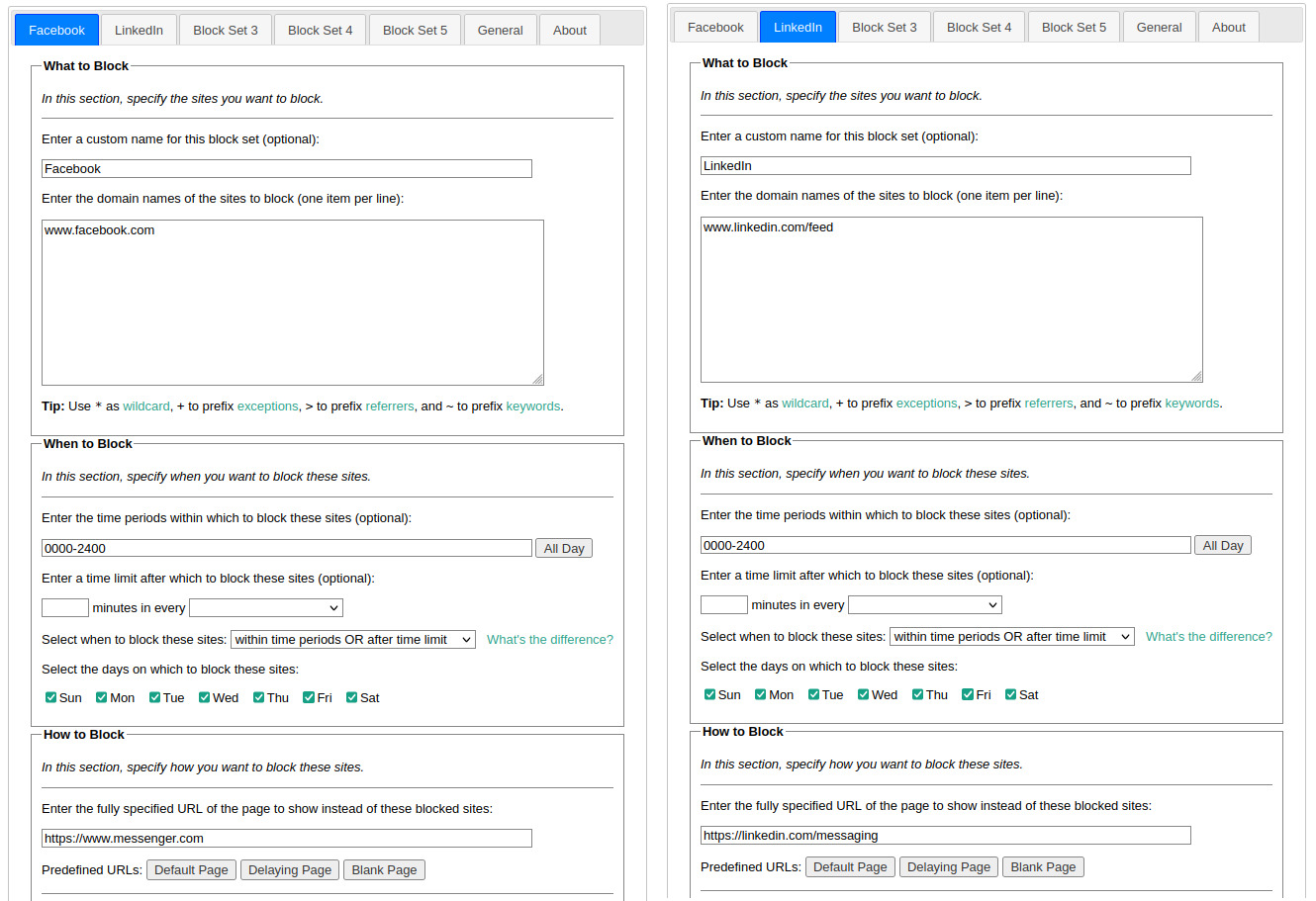
Task: Expand the block condition dropdown for LinkedIn
Action: [1011, 636]
